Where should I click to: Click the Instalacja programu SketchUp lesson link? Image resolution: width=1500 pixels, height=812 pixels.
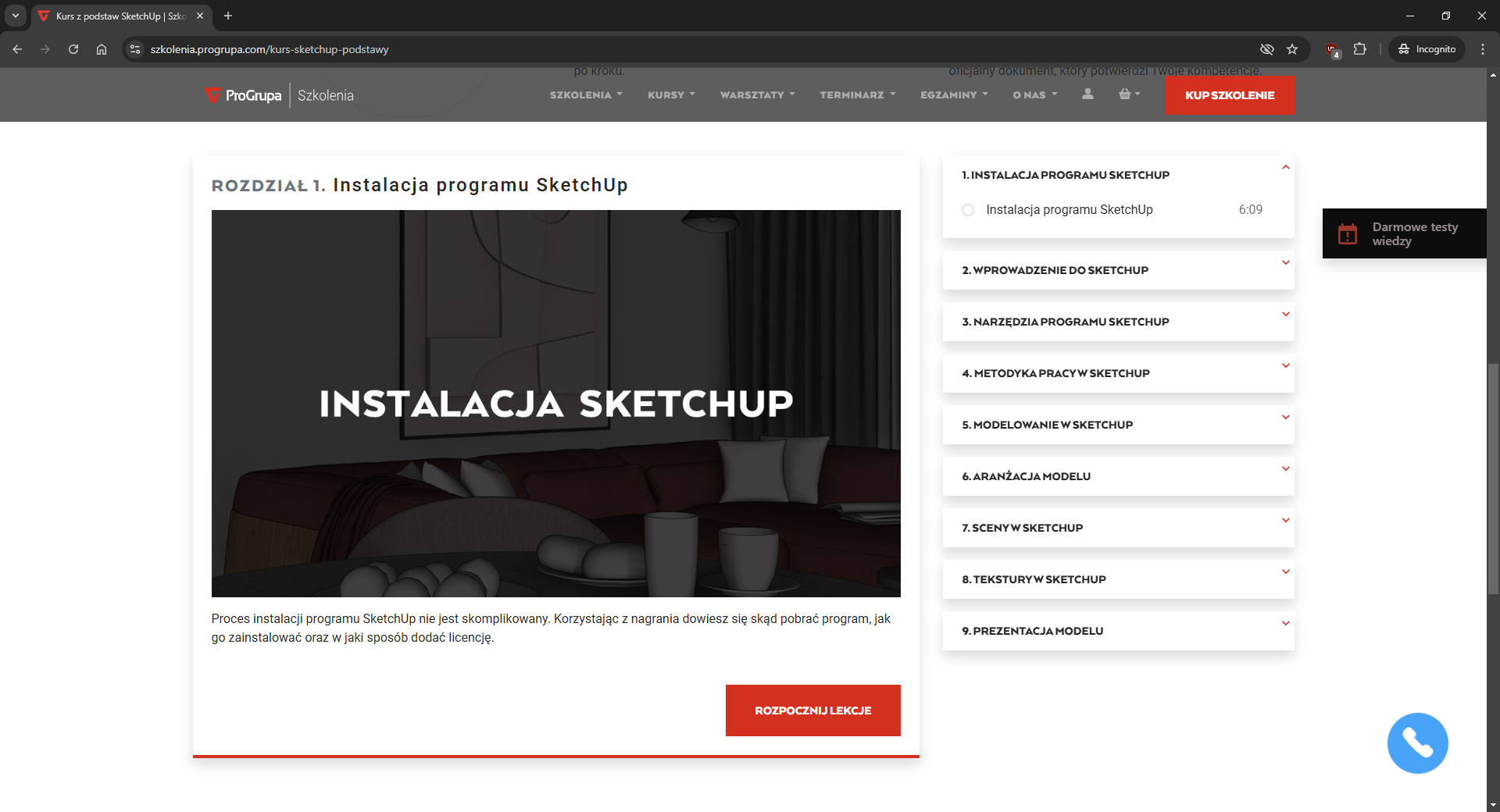coord(1069,209)
